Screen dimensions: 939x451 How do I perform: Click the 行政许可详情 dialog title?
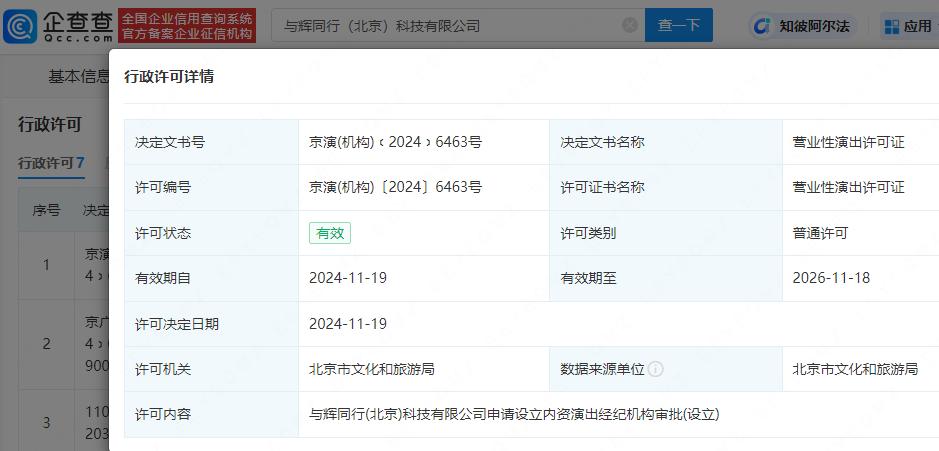click(x=168, y=77)
